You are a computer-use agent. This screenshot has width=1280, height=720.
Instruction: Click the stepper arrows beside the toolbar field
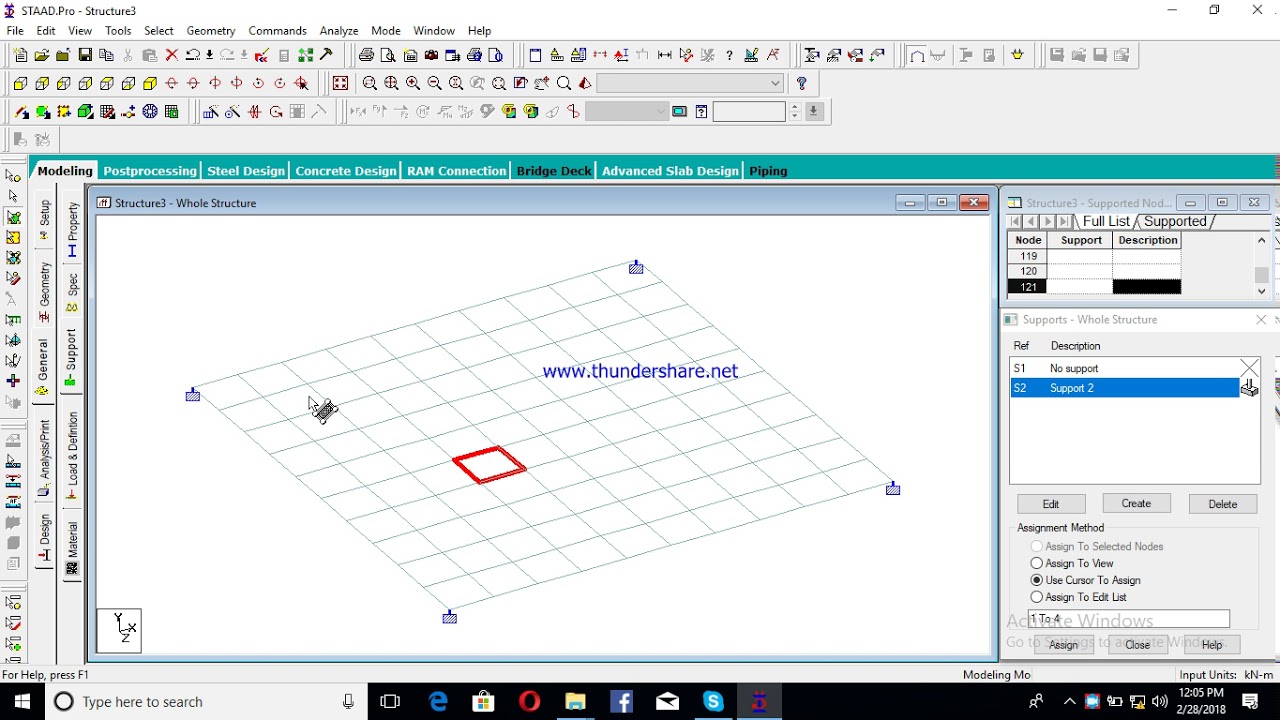tap(795, 112)
